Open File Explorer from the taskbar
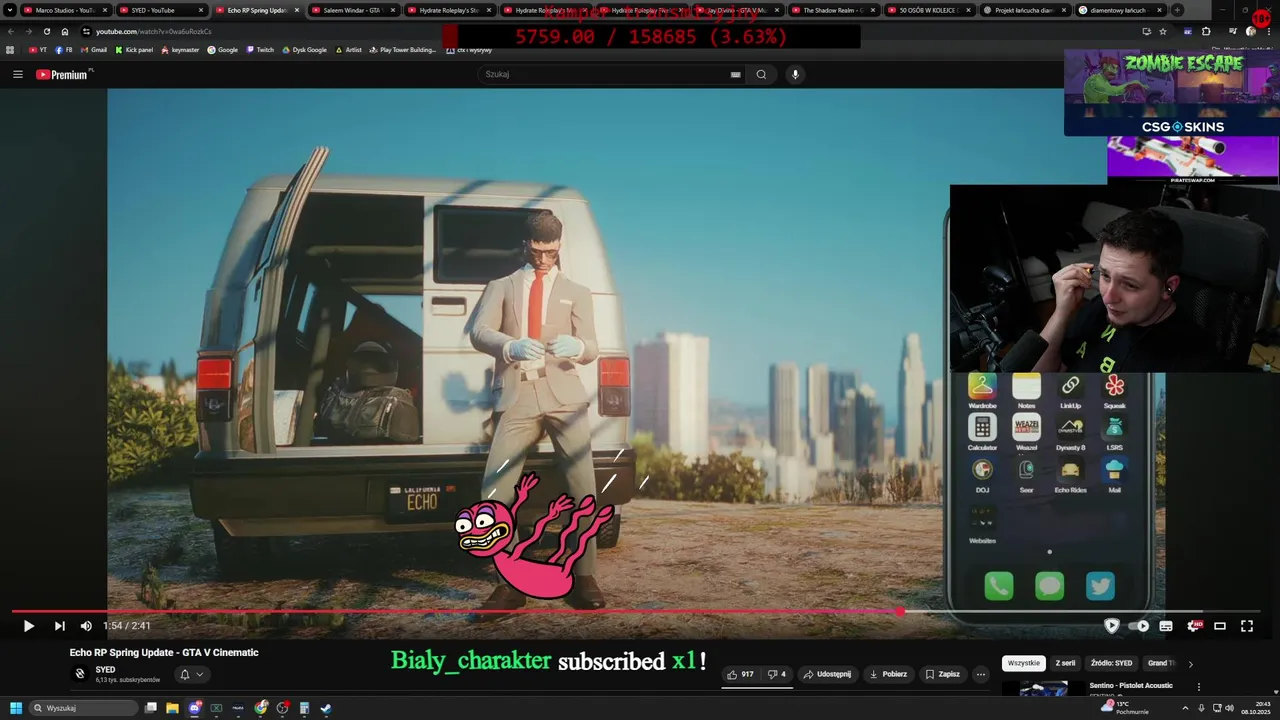This screenshot has width=1280, height=720. (x=172, y=708)
